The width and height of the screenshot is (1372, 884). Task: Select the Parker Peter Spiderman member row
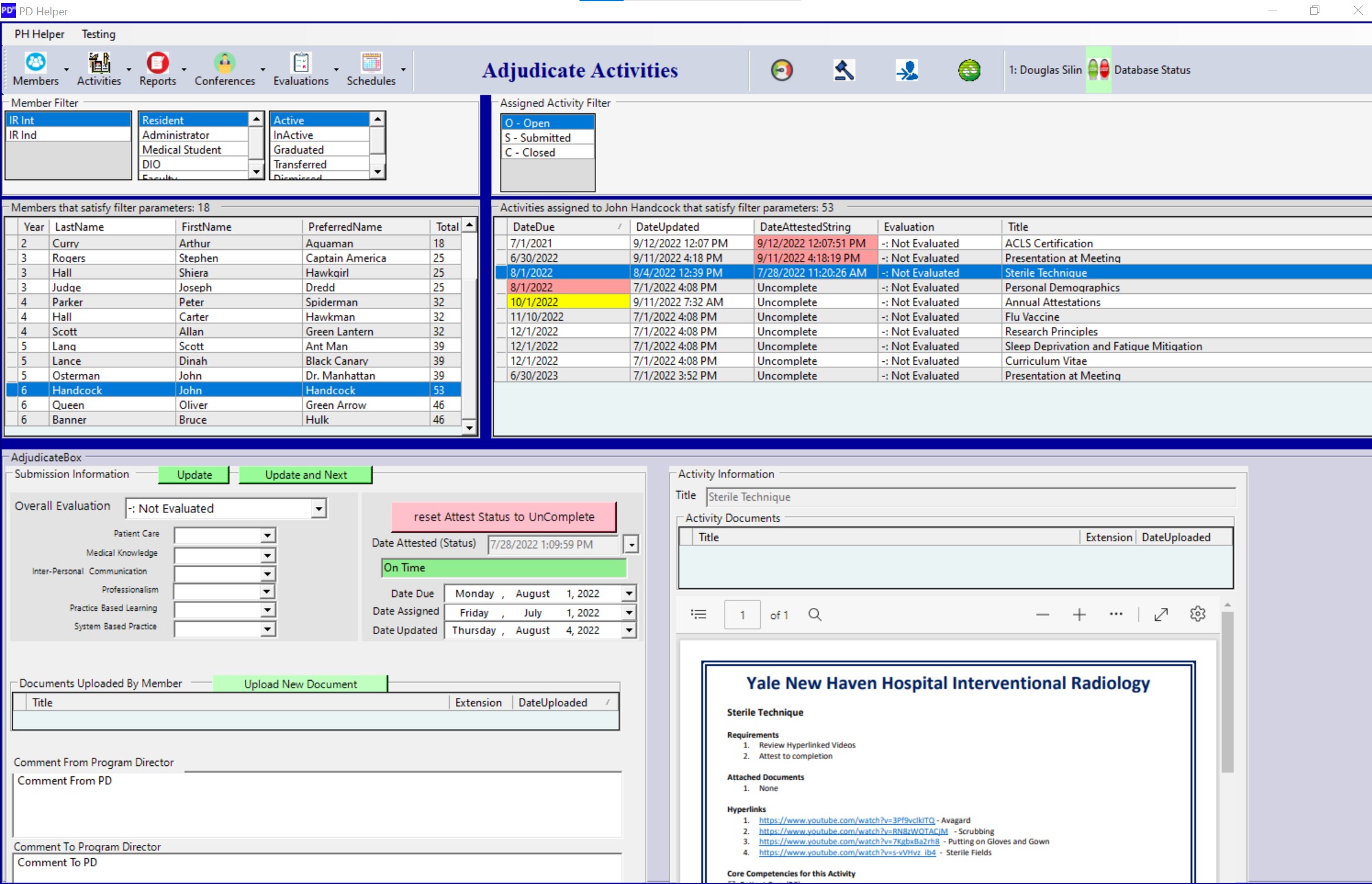(234, 302)
